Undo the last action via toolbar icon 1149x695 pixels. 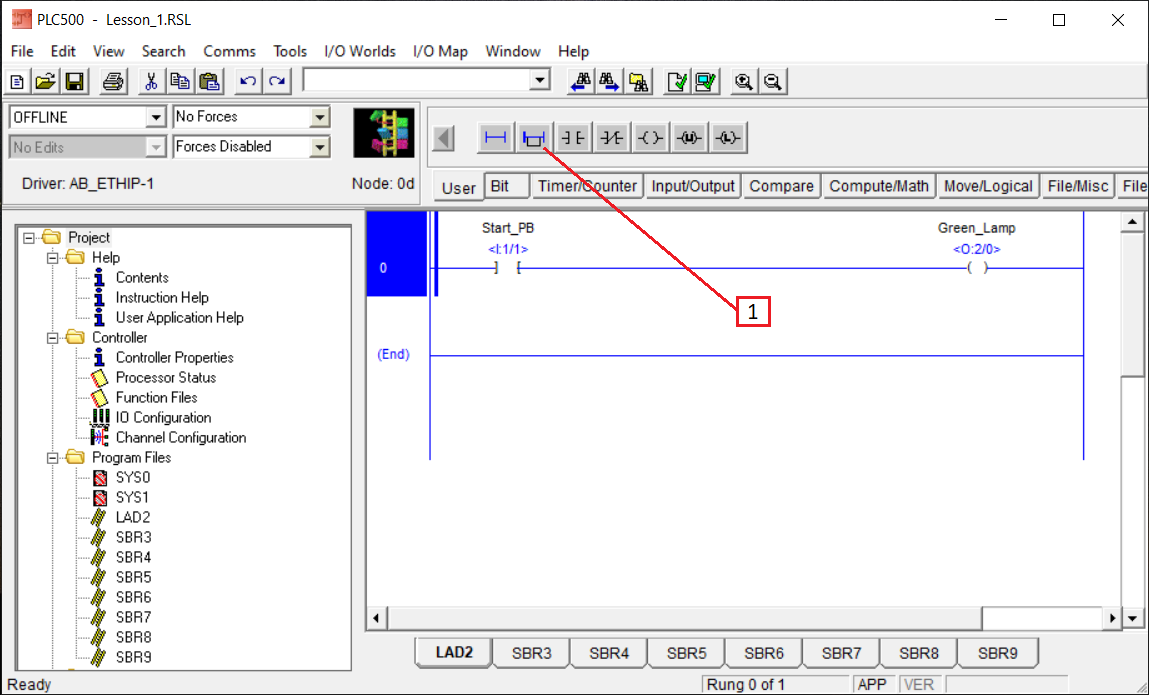coord(248,81)
